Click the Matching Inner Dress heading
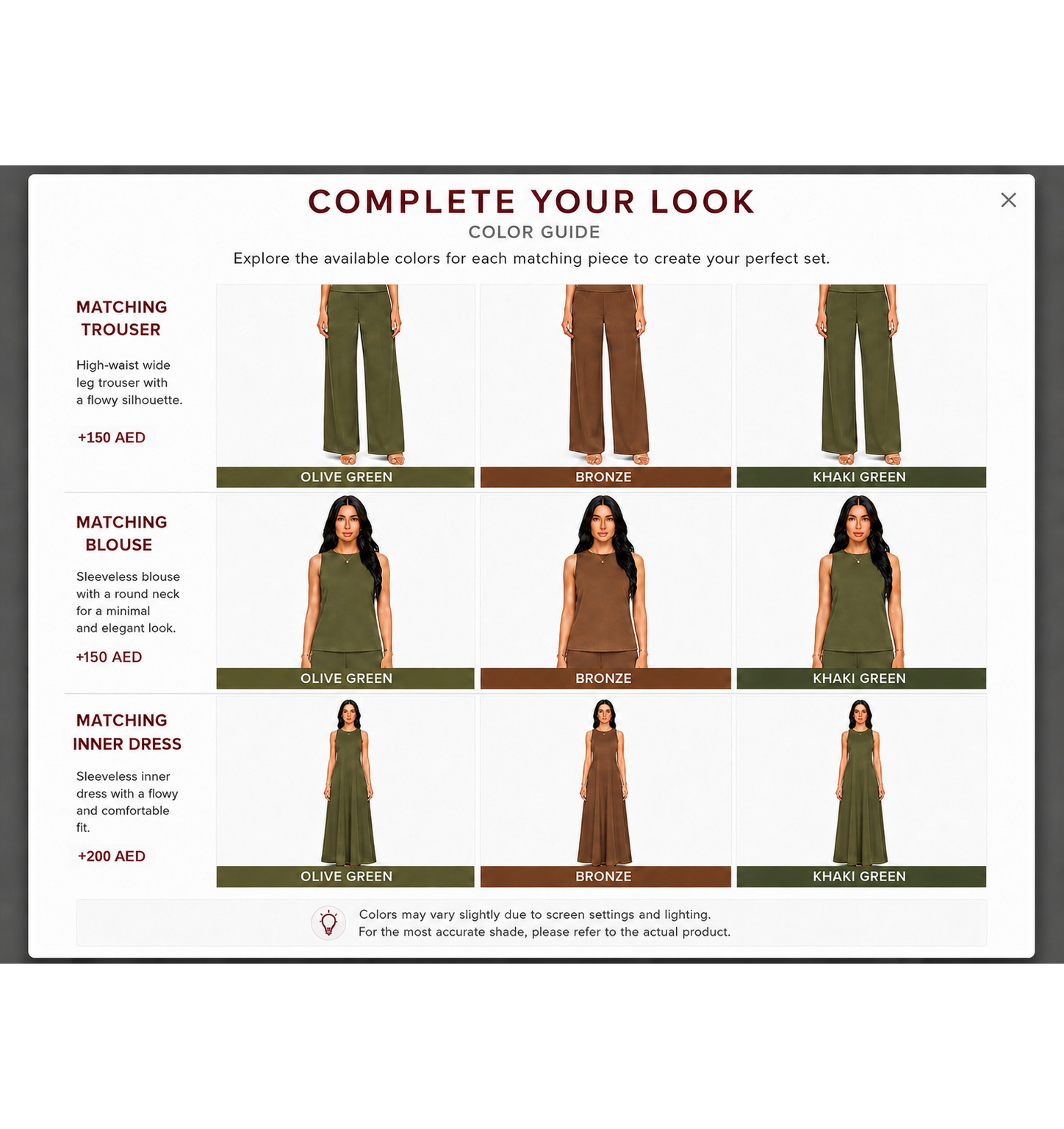Screen dimensions: 1064x1129 pos(126,732)
